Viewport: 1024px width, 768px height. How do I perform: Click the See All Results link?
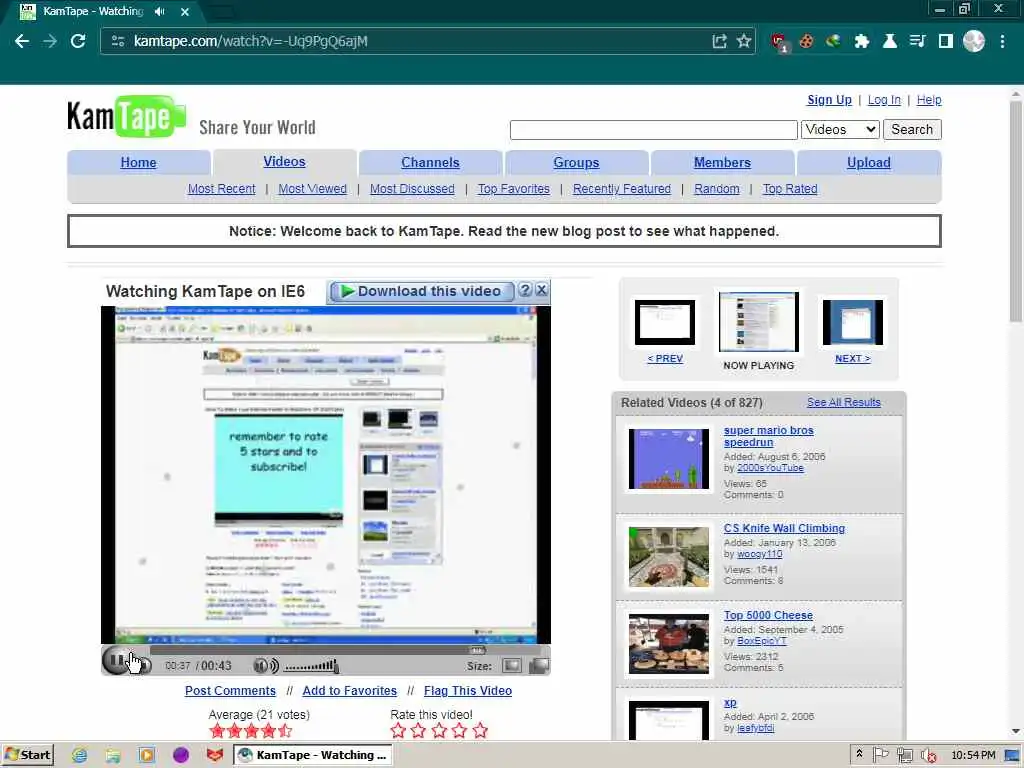coord(844,402)
